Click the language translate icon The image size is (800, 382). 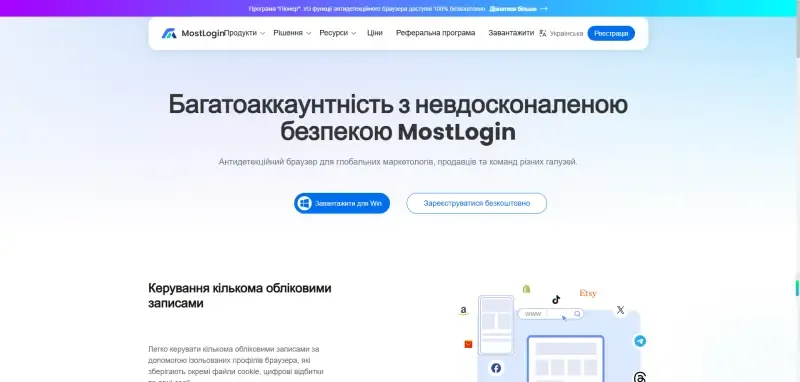pos(543,33)
